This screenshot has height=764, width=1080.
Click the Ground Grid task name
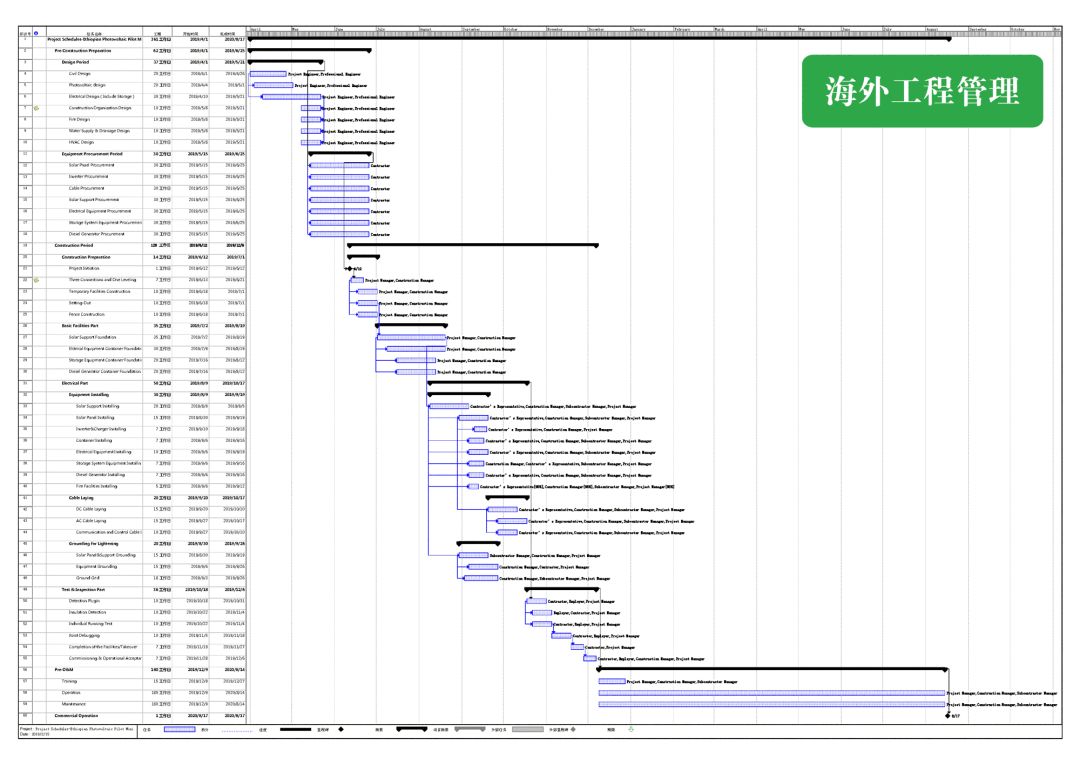coord(87,578)
